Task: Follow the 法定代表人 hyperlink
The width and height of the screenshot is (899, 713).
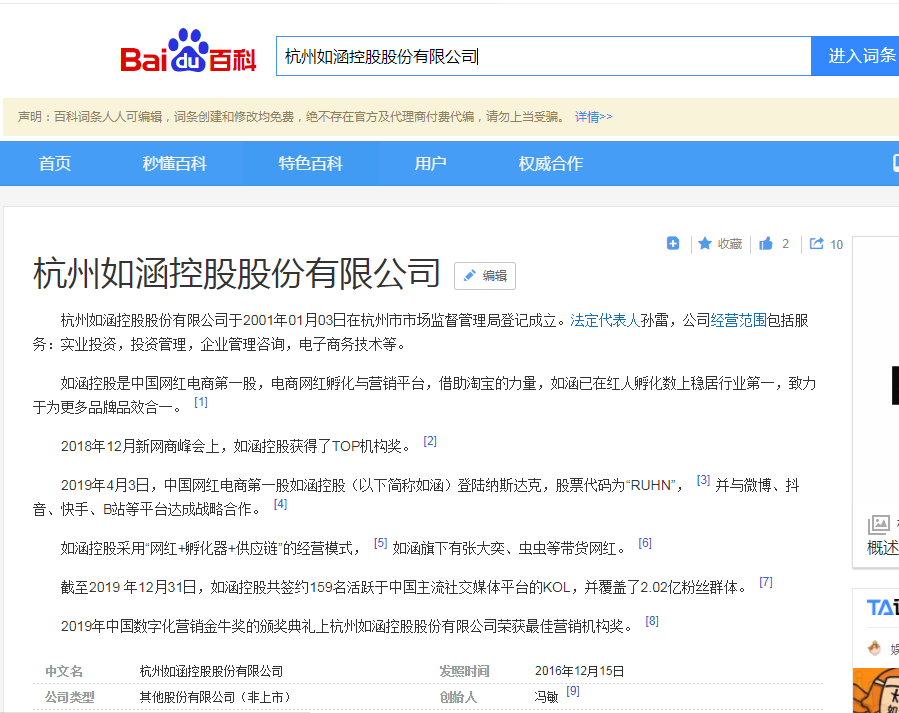Action: [605, 320]
